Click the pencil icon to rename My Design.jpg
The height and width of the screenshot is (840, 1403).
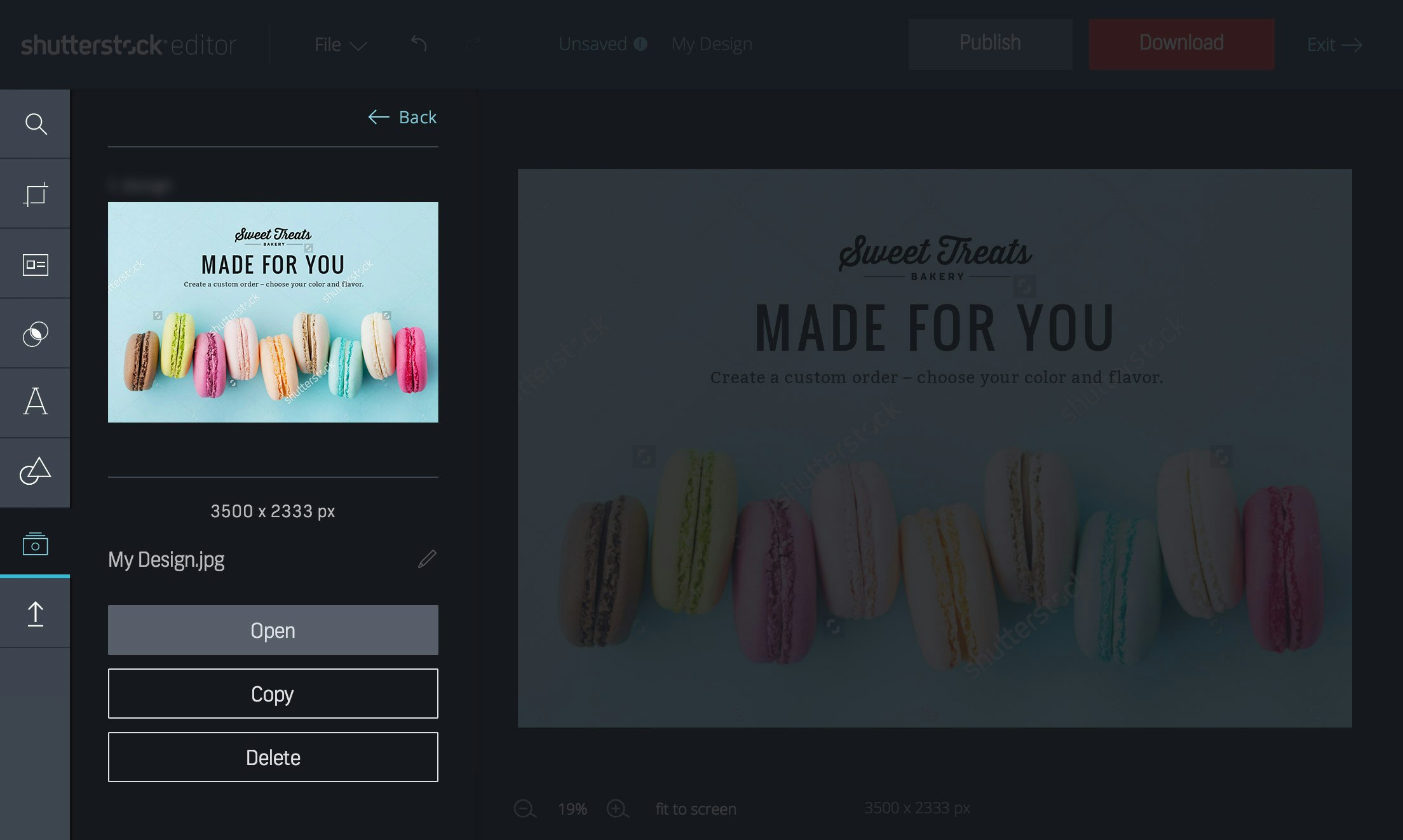(427, 559)
